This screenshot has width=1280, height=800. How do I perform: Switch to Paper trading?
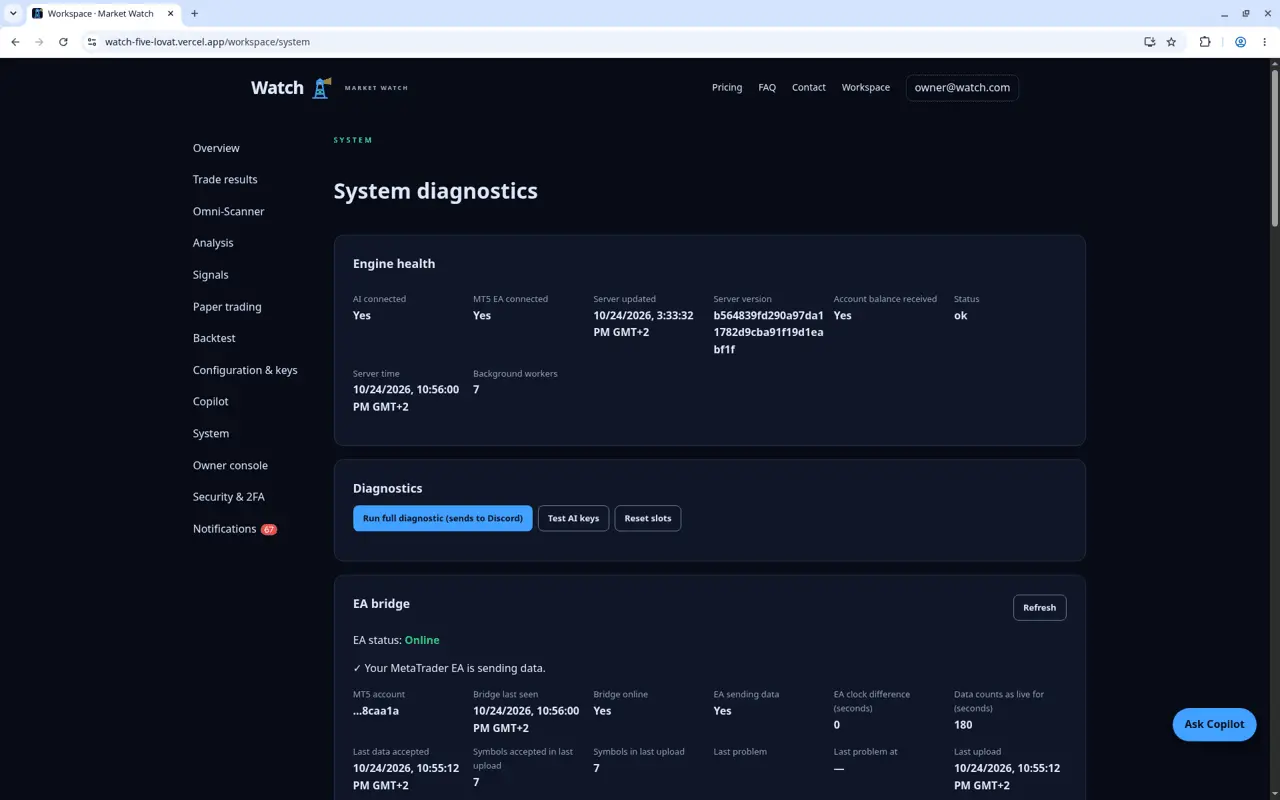227,307
